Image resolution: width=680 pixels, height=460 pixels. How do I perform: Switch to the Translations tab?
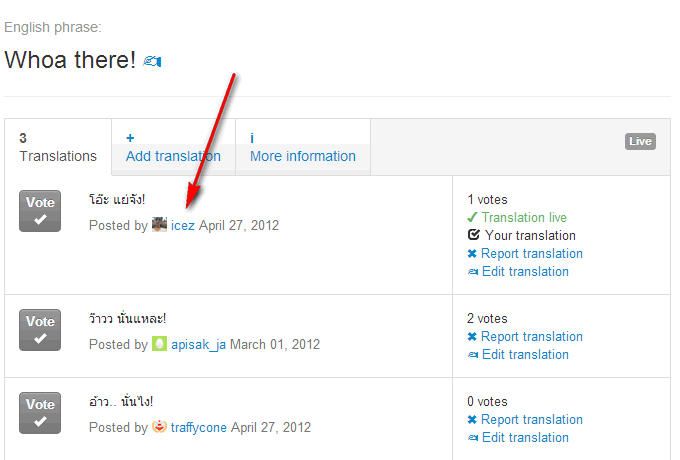(58, 147)
